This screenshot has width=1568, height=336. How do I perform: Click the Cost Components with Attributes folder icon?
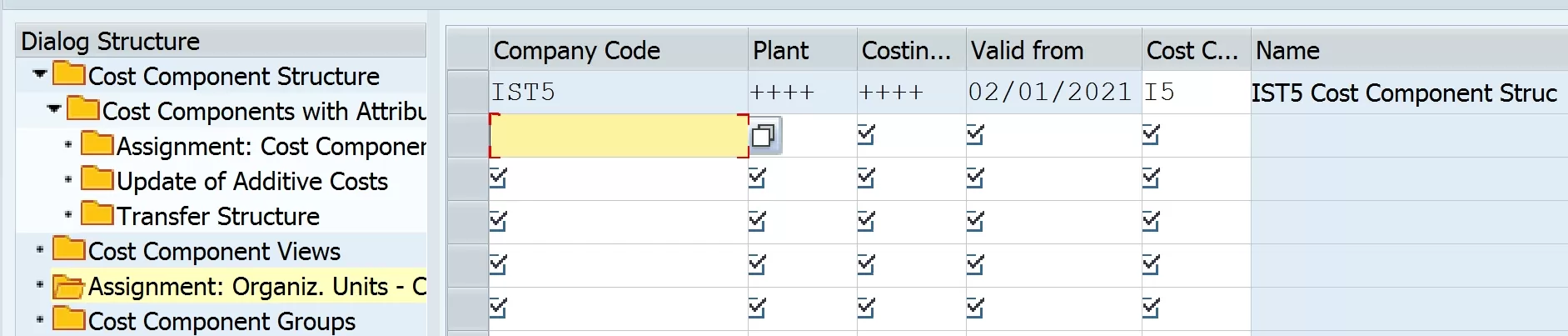(83, 108)
